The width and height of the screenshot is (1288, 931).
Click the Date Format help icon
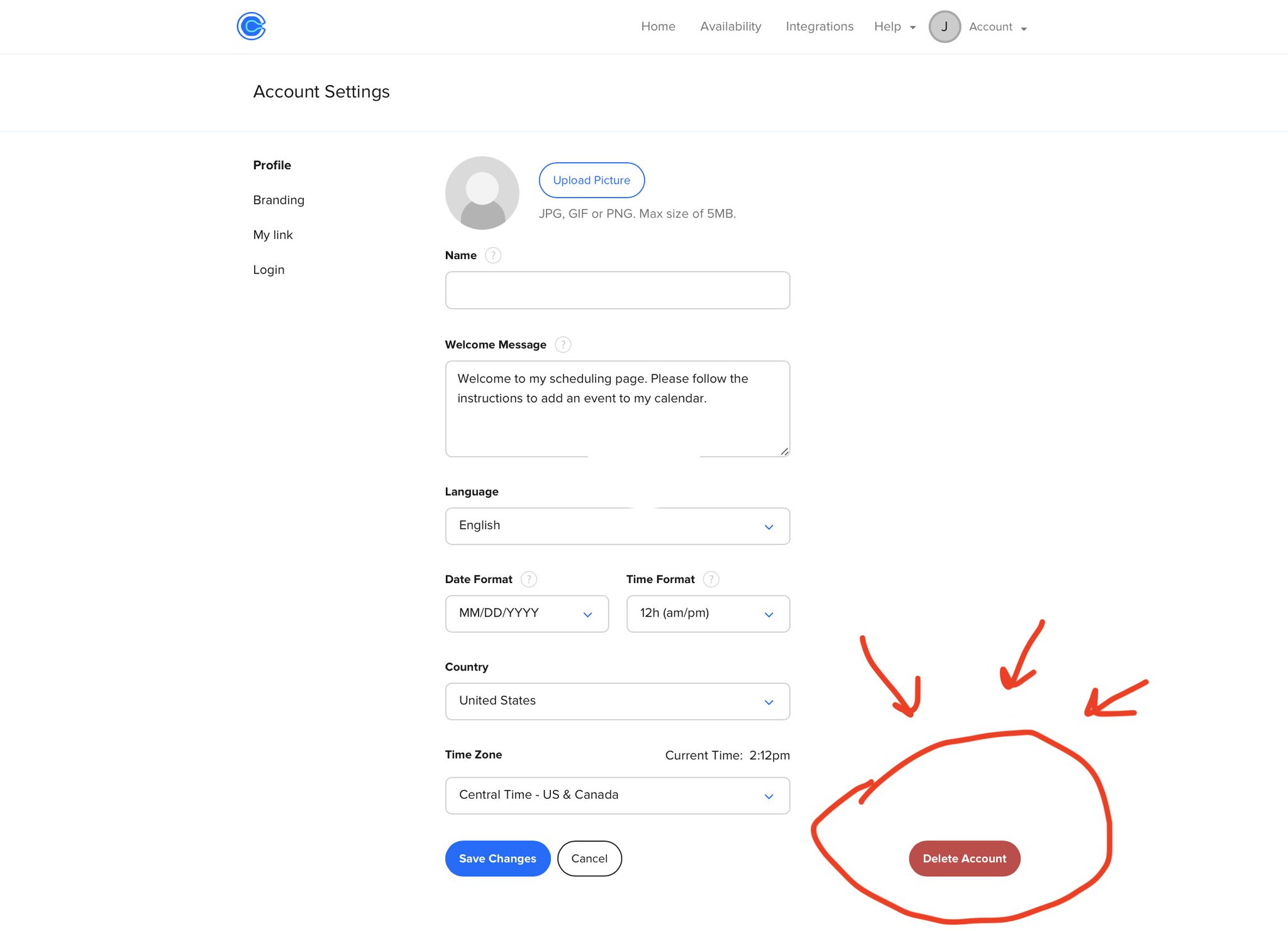529,579
